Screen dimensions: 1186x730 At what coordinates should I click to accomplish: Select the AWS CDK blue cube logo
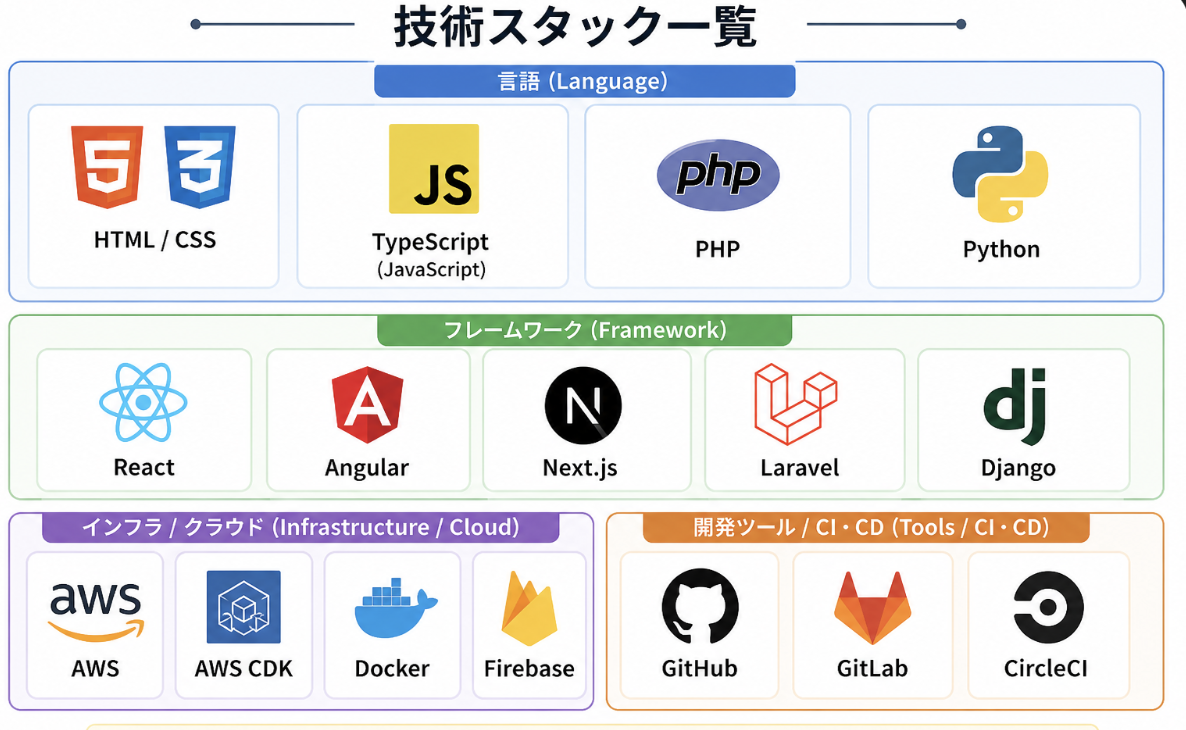pyautogui.click(x=244, y=607)
